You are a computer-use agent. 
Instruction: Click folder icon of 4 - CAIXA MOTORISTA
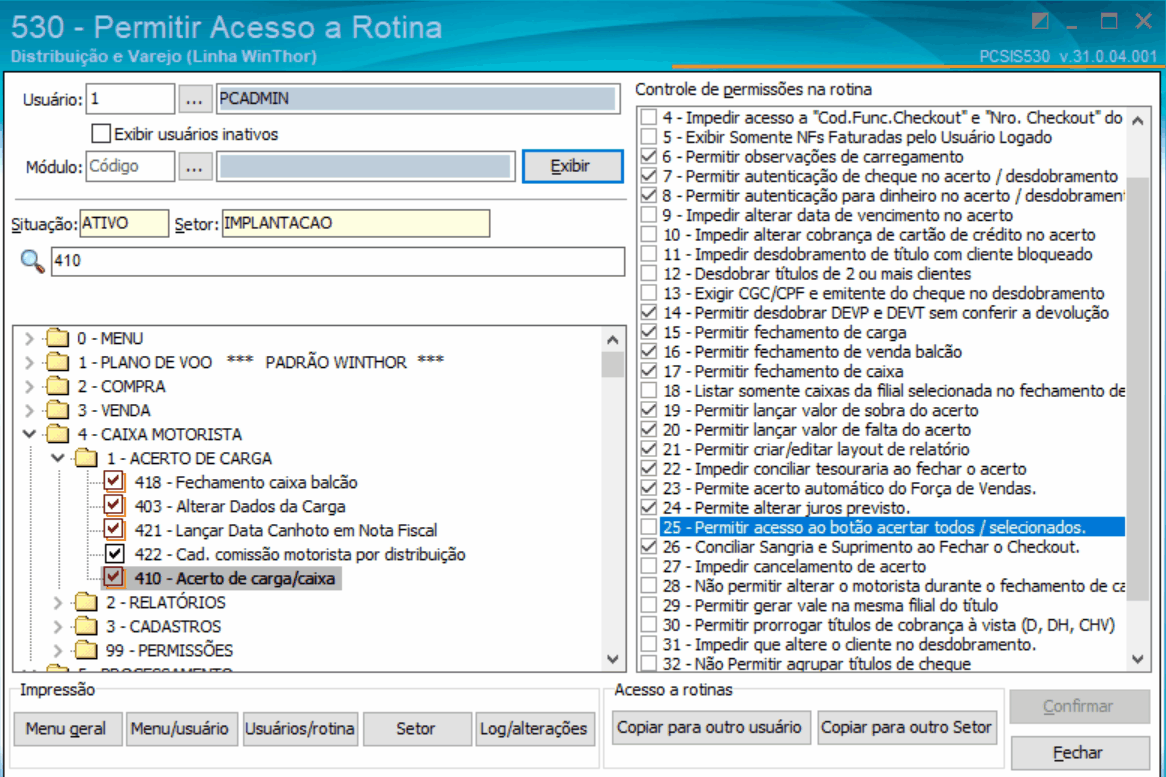click(x=57, y=434)
